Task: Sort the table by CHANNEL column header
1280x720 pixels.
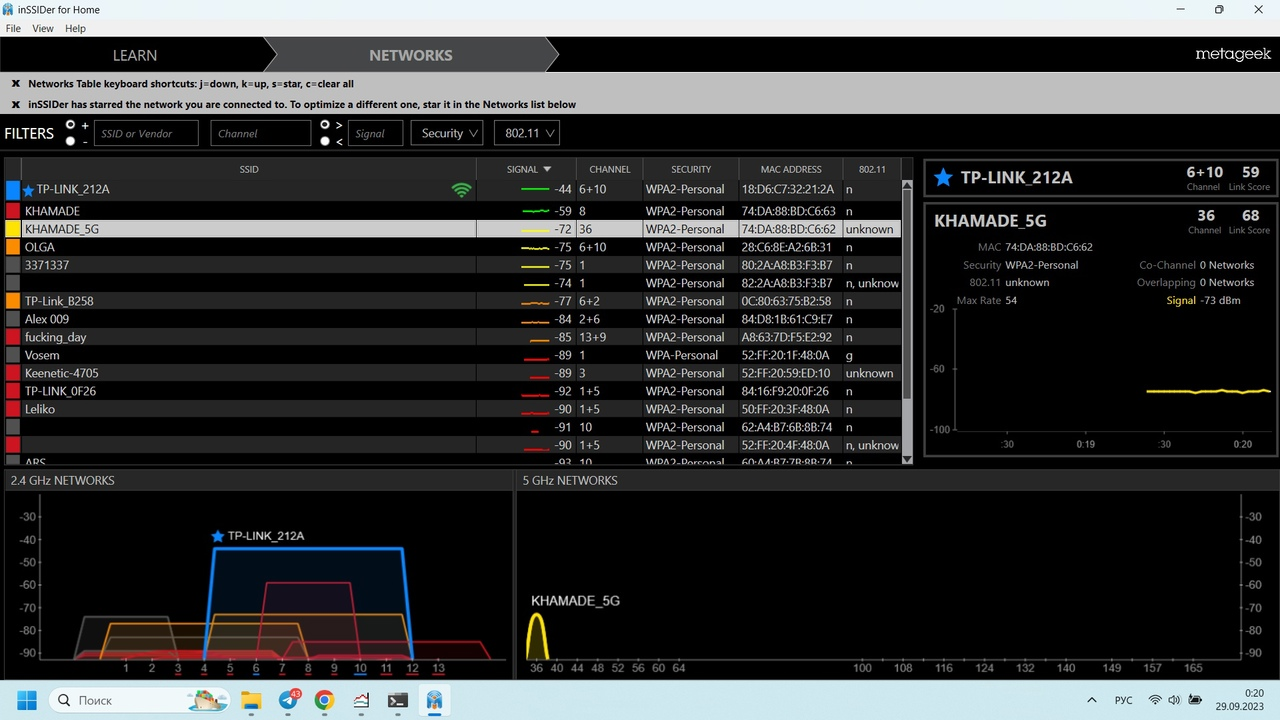Action: click(x=610, y=169)
